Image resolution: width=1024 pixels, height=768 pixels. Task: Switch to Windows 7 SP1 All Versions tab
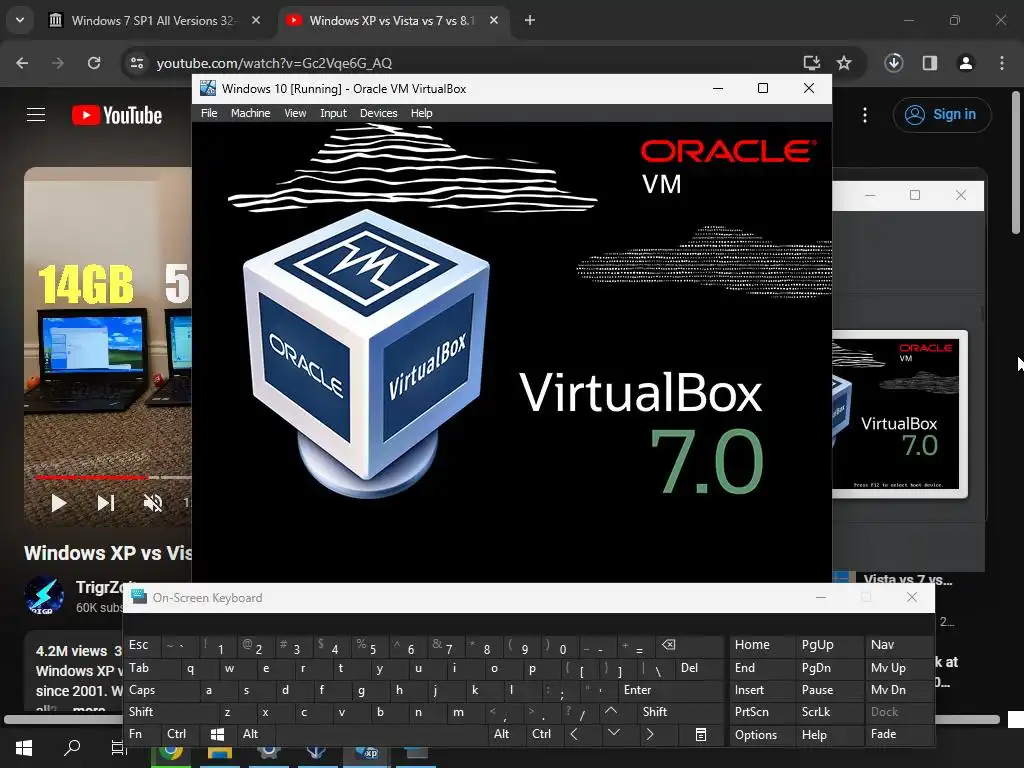point(155,20)
